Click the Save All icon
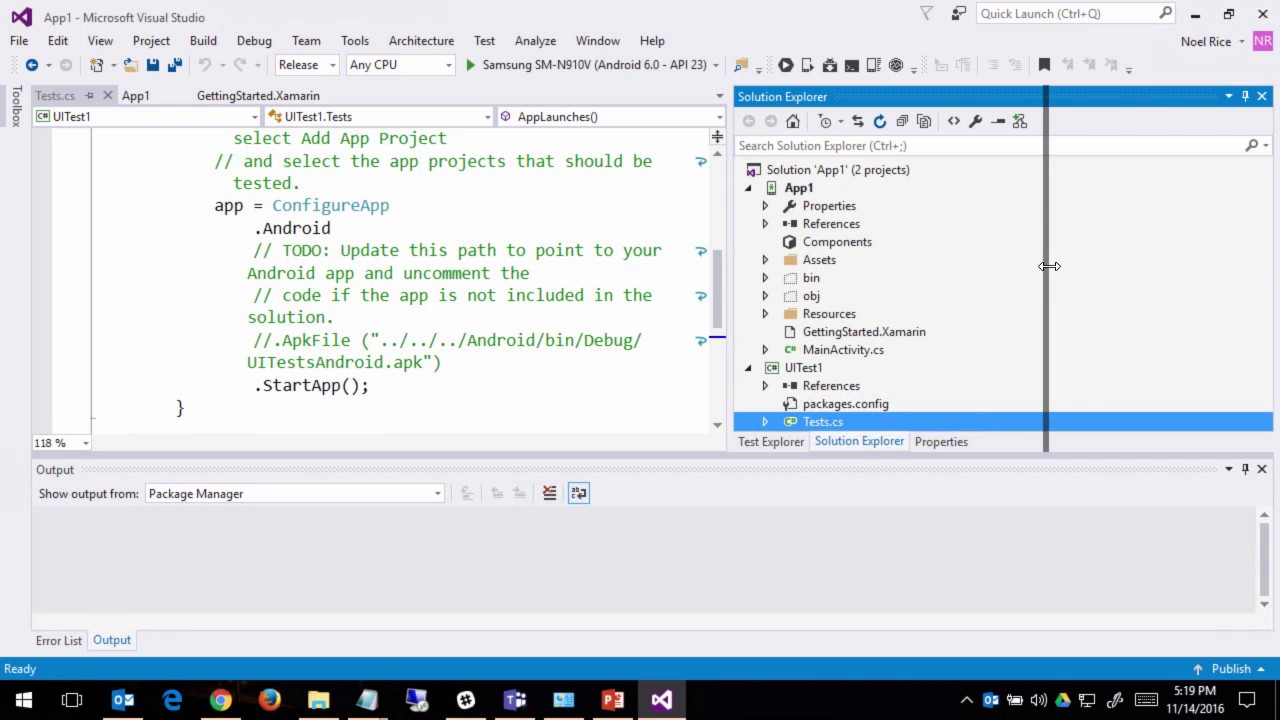 click(174, 65)
